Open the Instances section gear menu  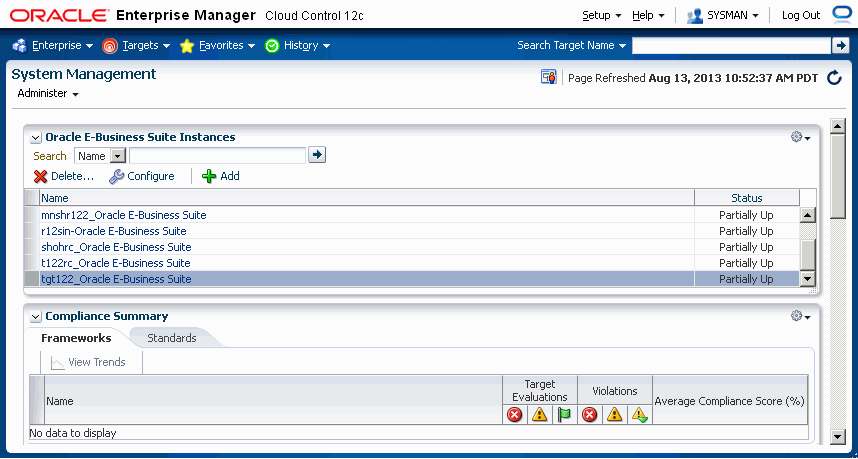click(801, 137)
